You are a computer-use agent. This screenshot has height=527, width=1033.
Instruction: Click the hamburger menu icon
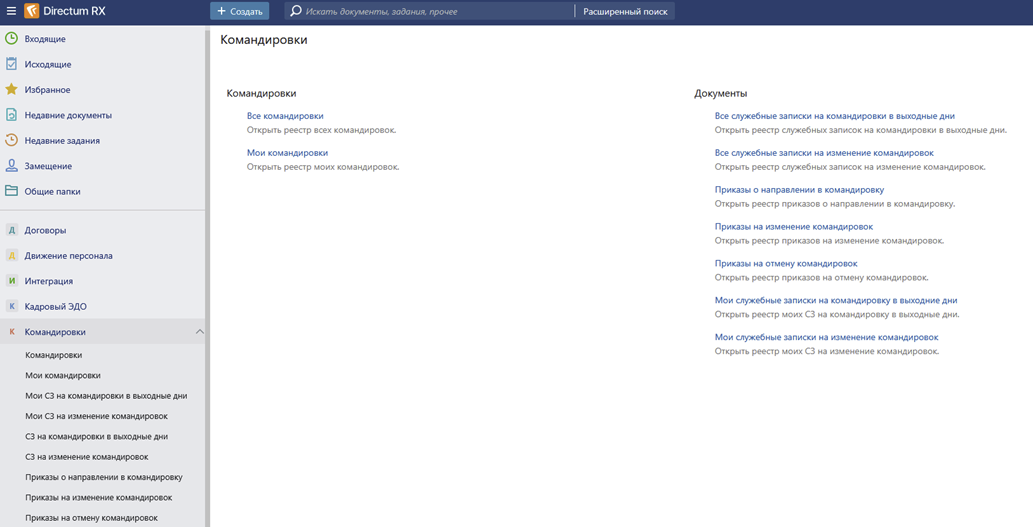pyautogui.click(x=10, y=11)
